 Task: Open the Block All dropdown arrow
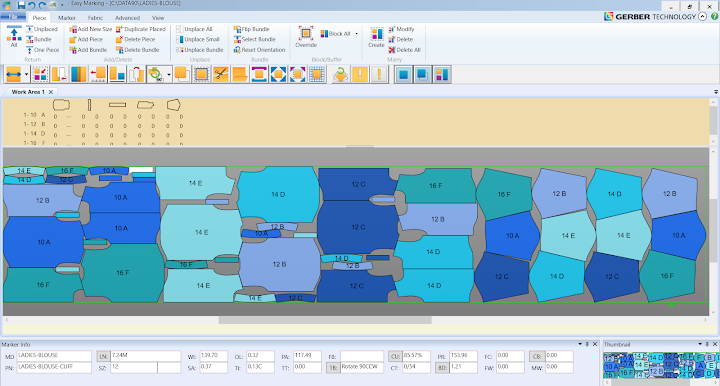pos(356,34)
